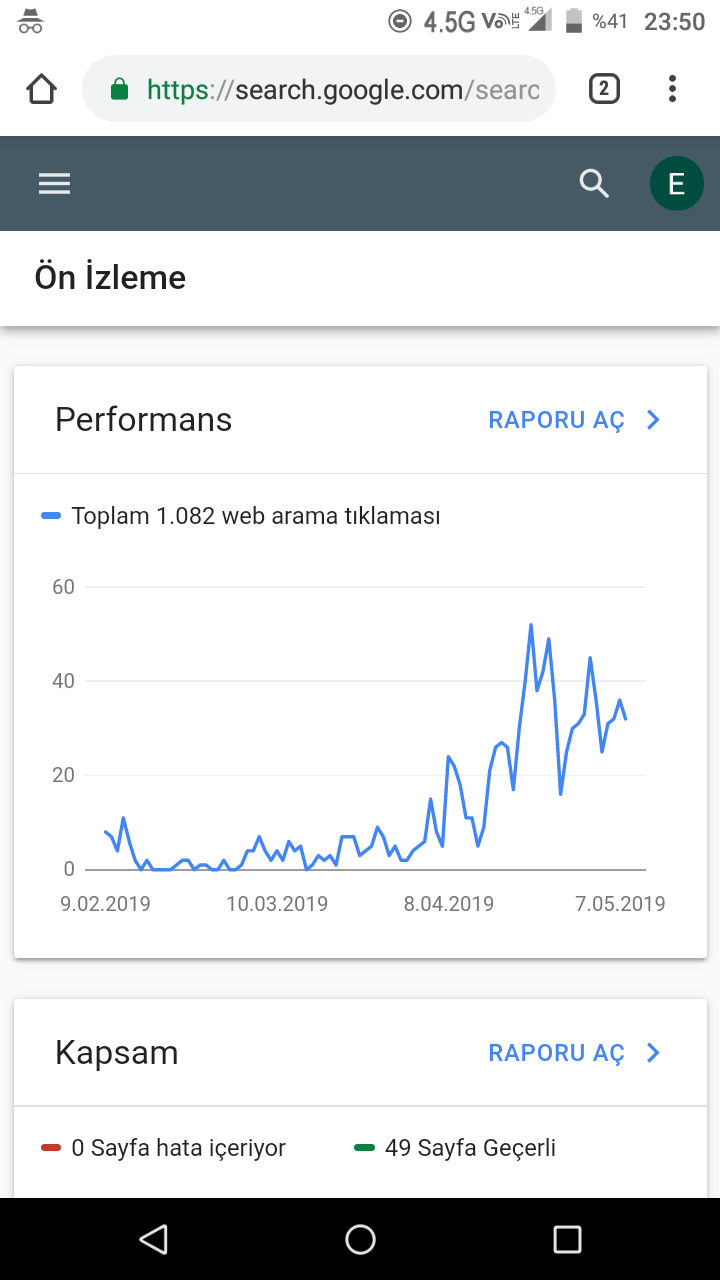The height and width of the screenshot is (1280, 720).
Task: Click the Kapsam RAPORU AÇ link
Action: (556, 1053)
